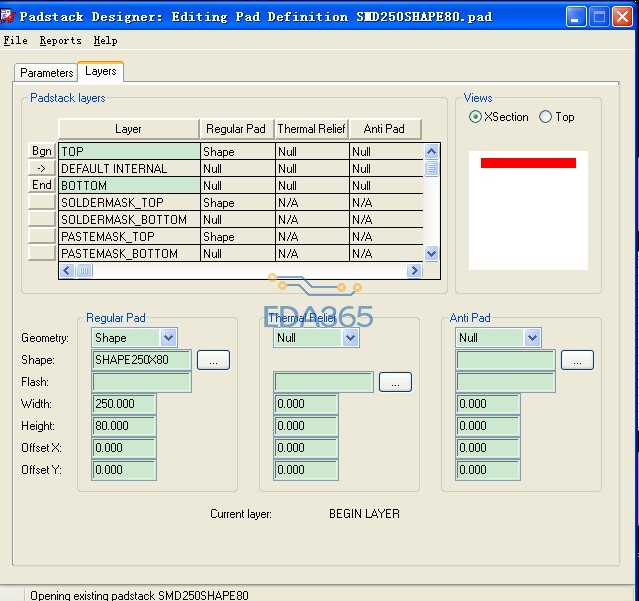
Task: Open the Regular Pad Geometry dropdown
Action: [x=168, y=338]
